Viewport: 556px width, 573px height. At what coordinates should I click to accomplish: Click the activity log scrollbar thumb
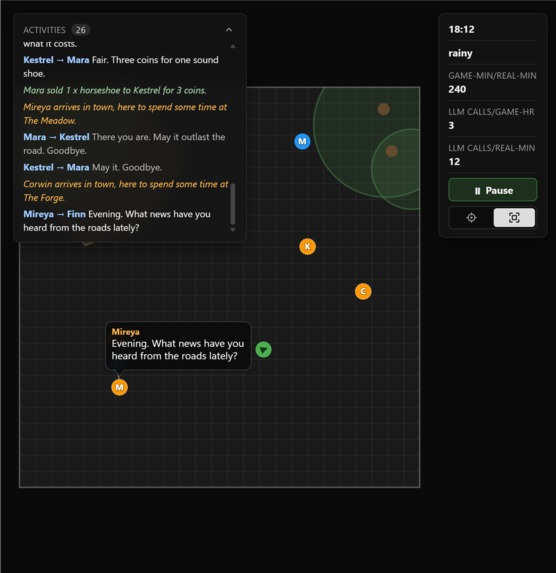(233, 204)
